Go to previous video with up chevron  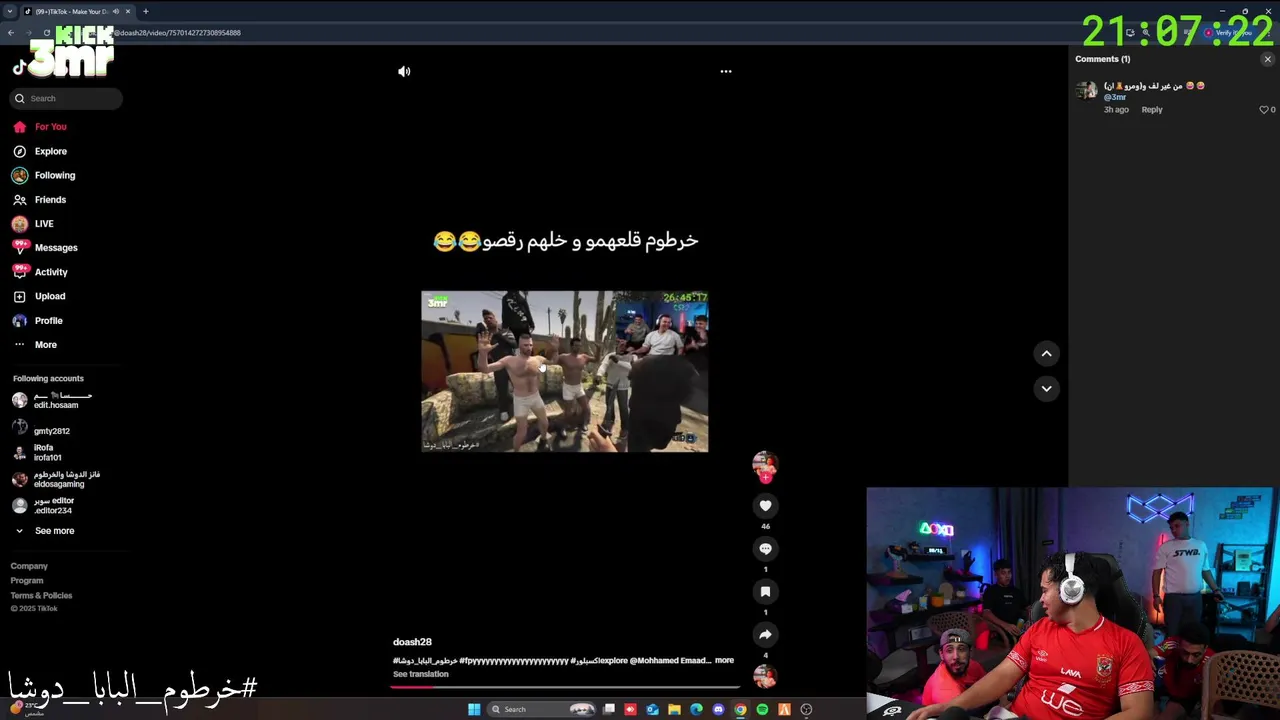click(1046, 353)
